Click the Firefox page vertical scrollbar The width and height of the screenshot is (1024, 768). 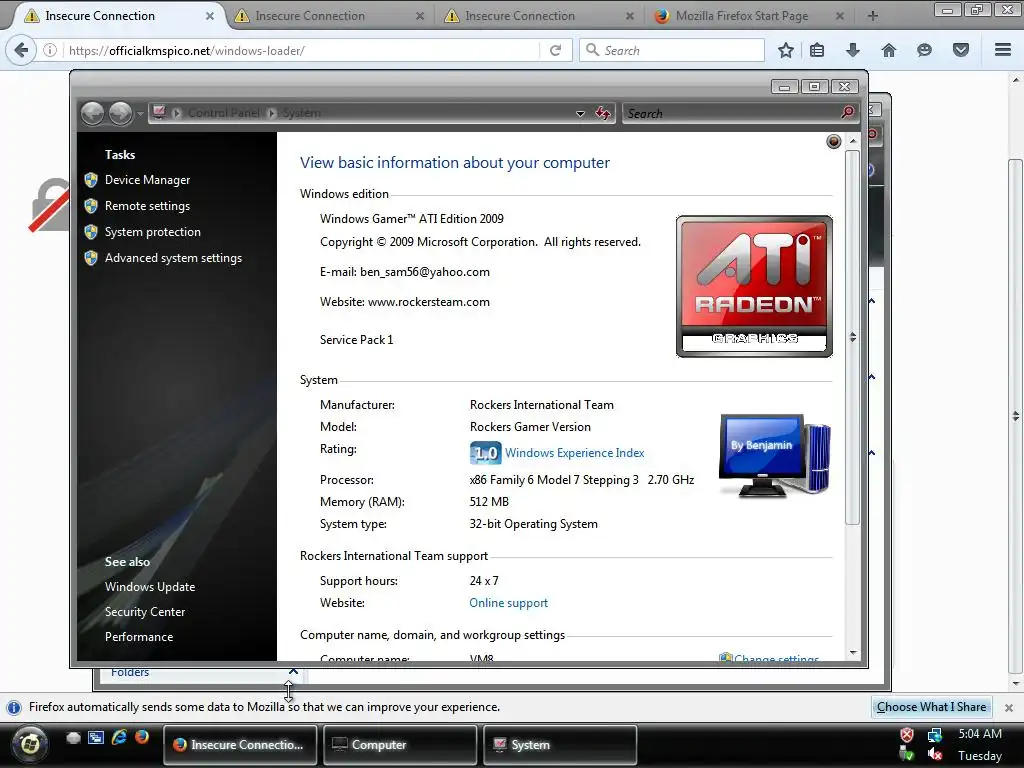pos(1014,416)
